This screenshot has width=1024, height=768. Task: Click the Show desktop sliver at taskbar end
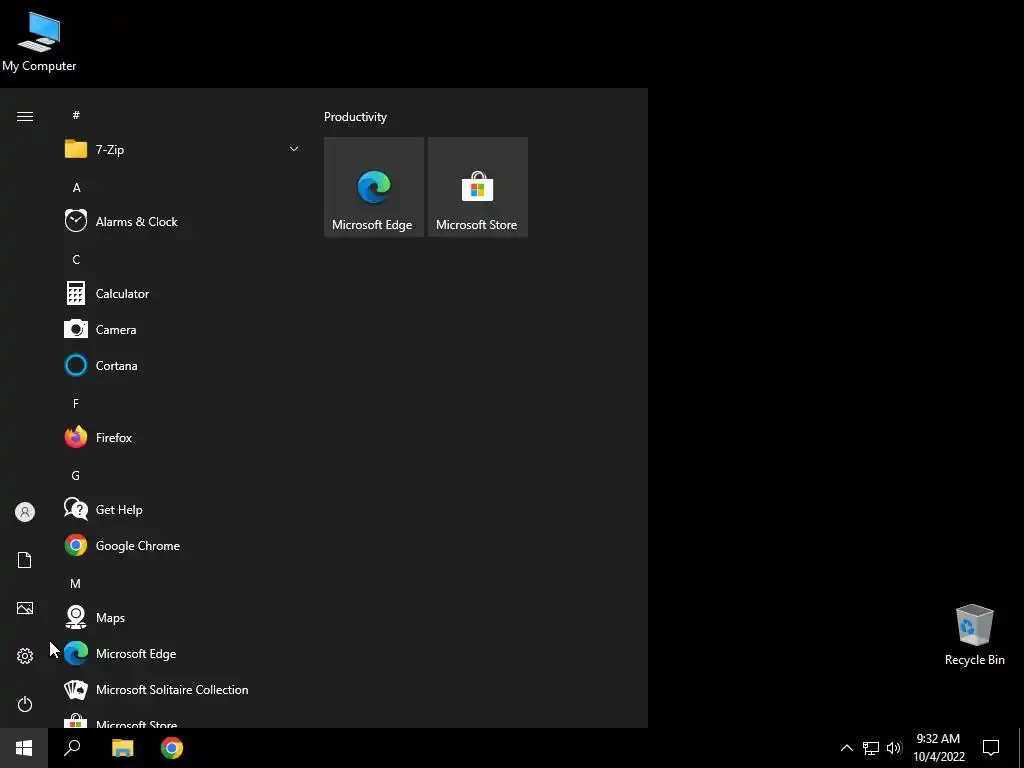coord(1021,748)
